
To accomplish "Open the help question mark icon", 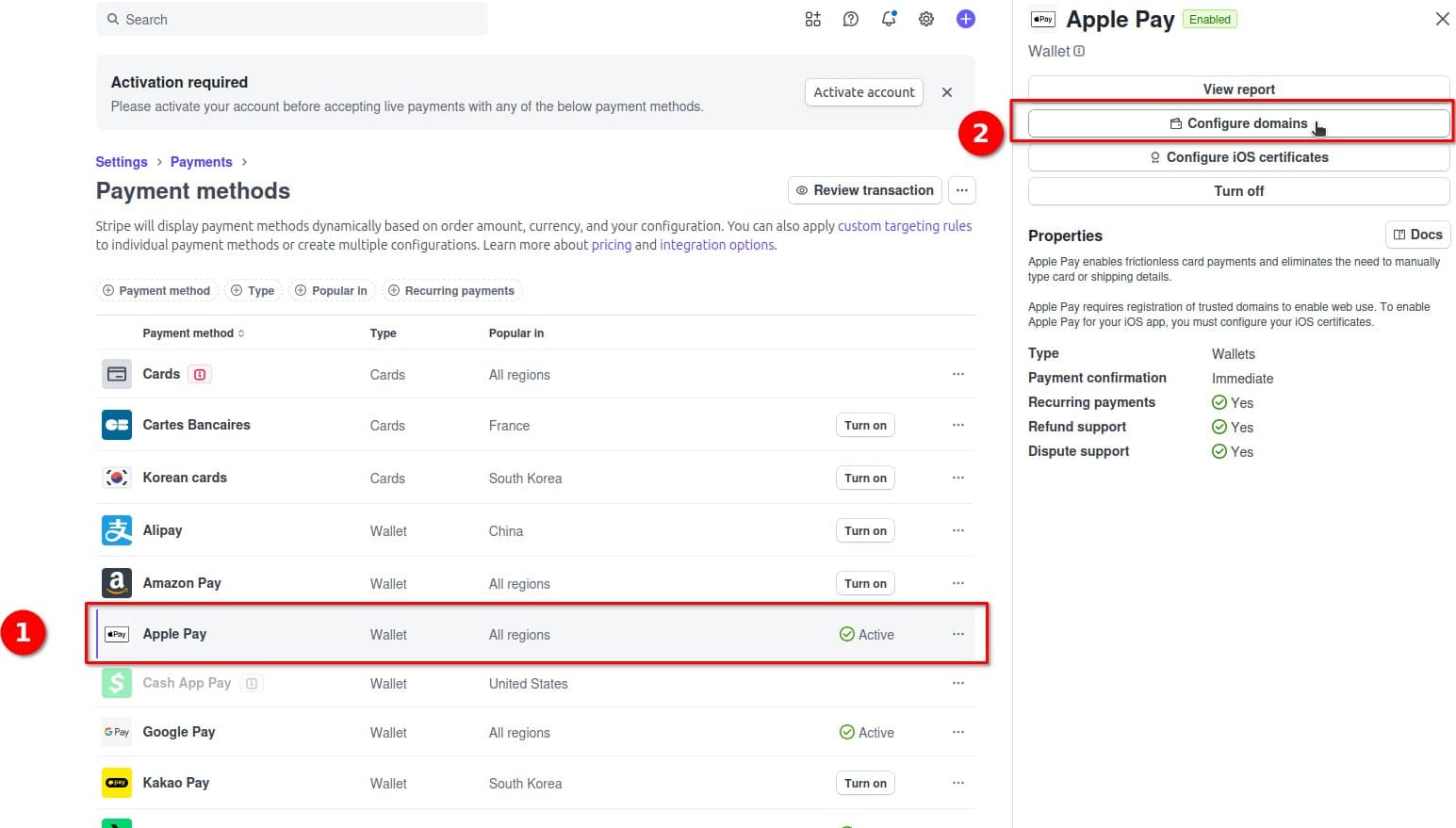I will click(x=850, y=19).
